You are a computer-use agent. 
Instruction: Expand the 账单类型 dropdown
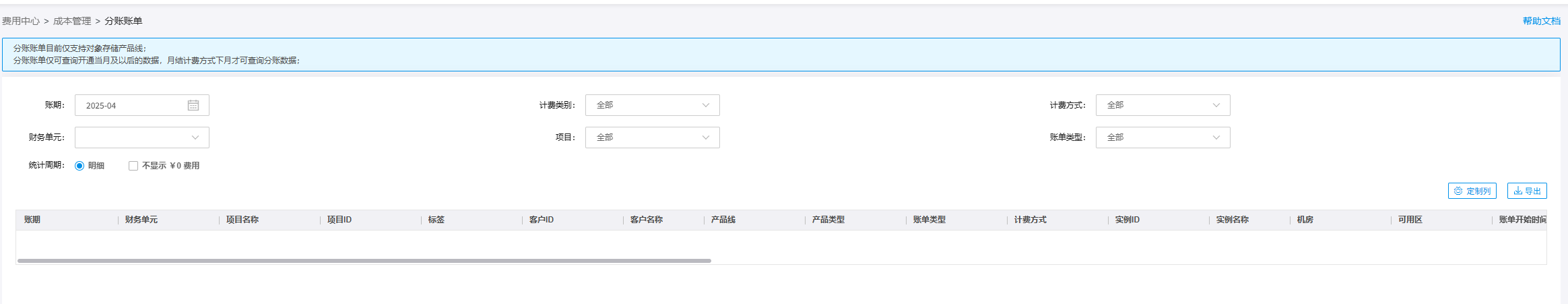(1163, 138)
